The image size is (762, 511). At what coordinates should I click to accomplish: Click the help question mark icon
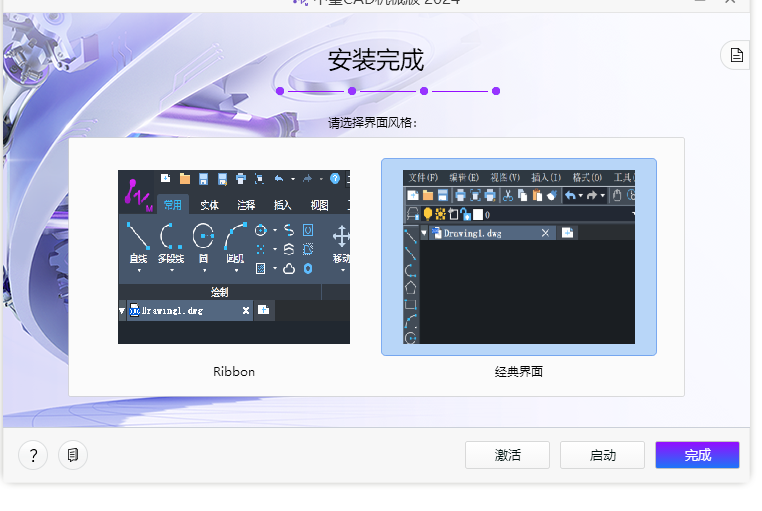click(x=33, y=456)
